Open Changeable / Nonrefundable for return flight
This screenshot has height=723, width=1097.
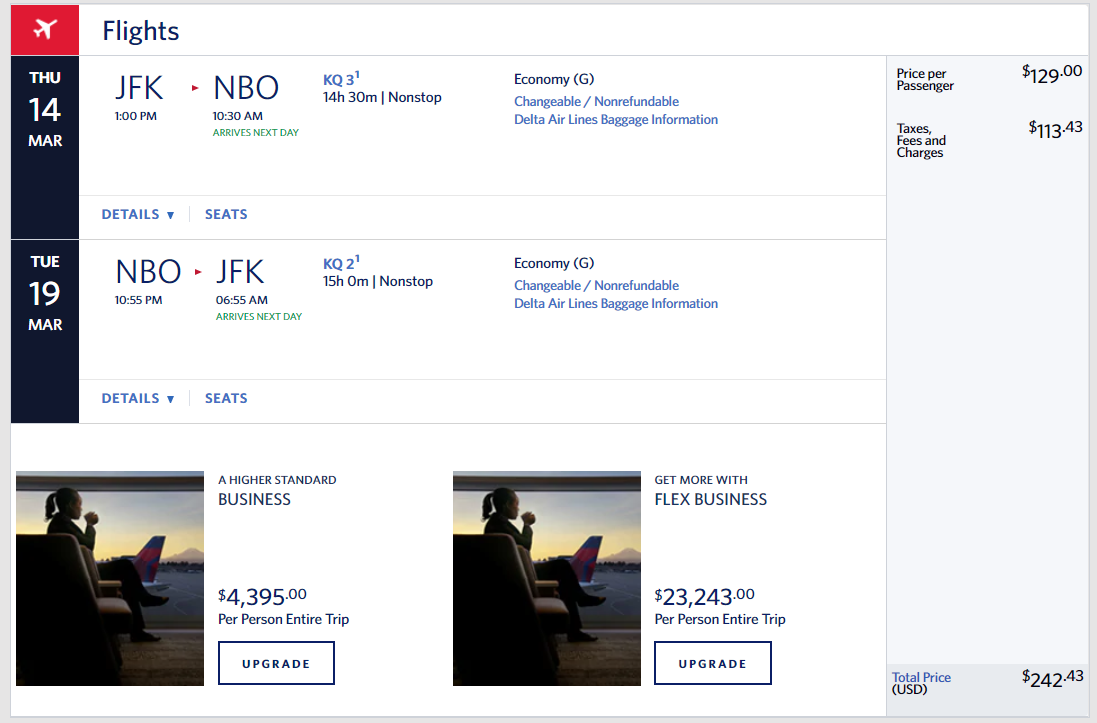click(x=596, y=286)
